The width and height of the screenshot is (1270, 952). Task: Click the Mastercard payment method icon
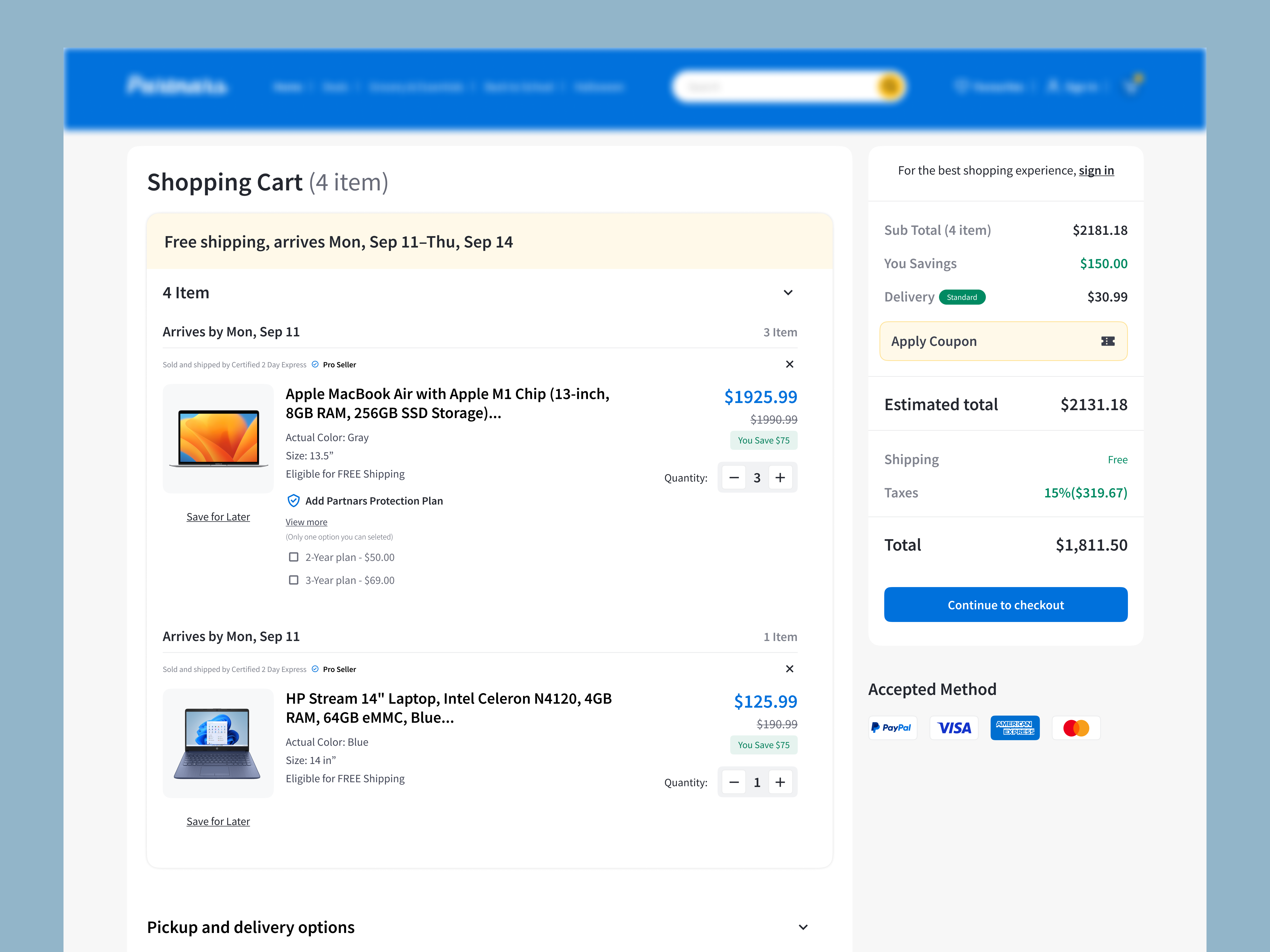click(x=1076, y=728)
